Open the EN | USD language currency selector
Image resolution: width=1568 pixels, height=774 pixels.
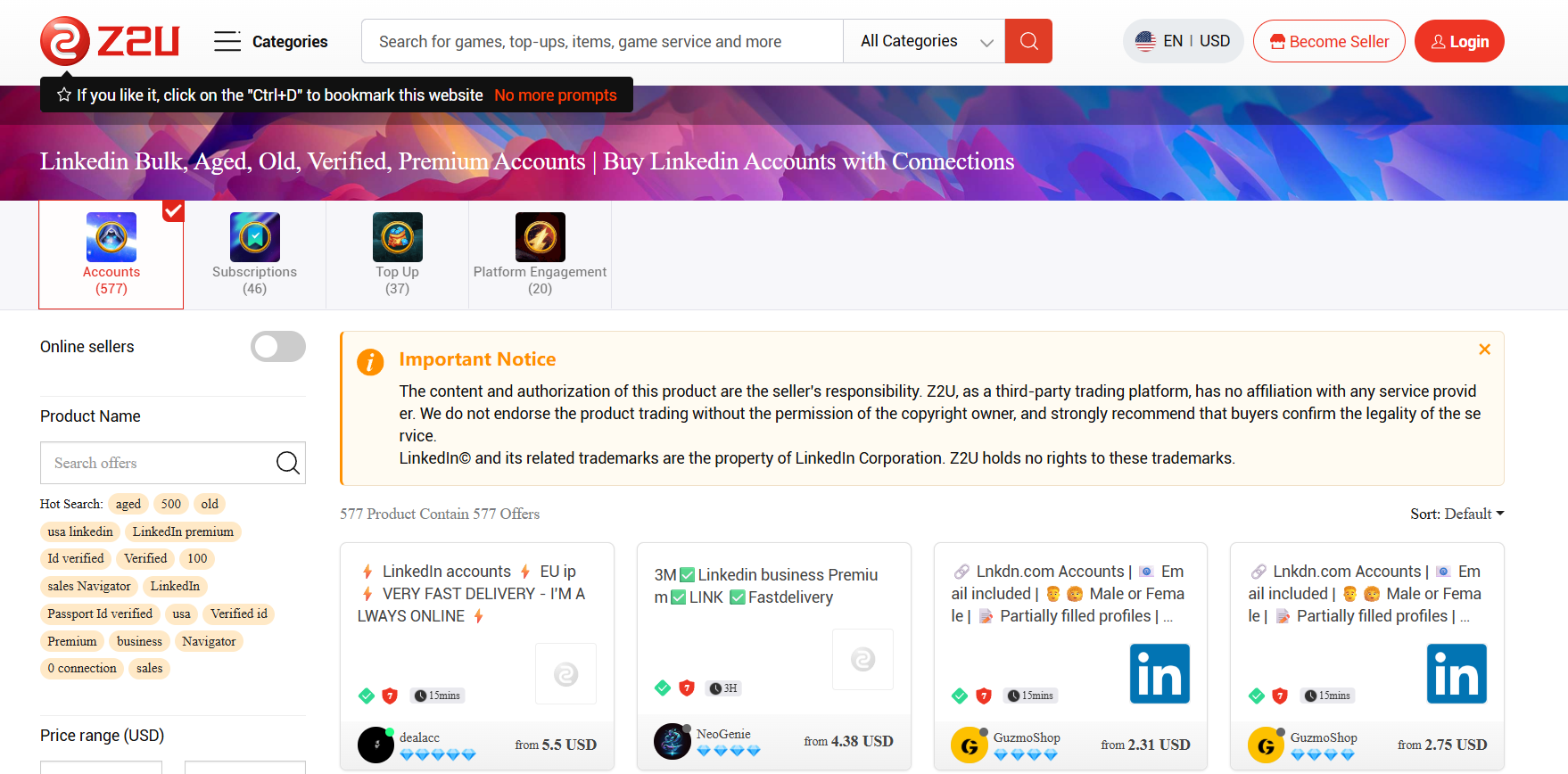1183,41
